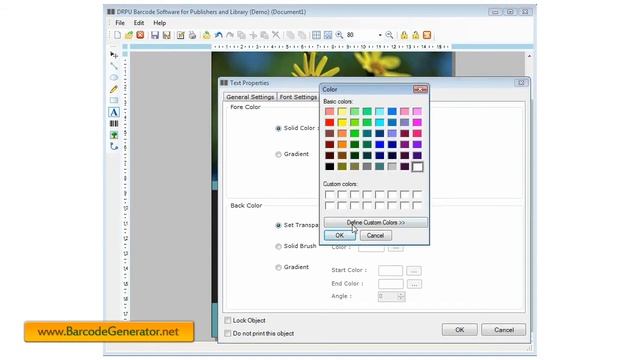Click the End Color preview field
640x360 pixels.
391,284
